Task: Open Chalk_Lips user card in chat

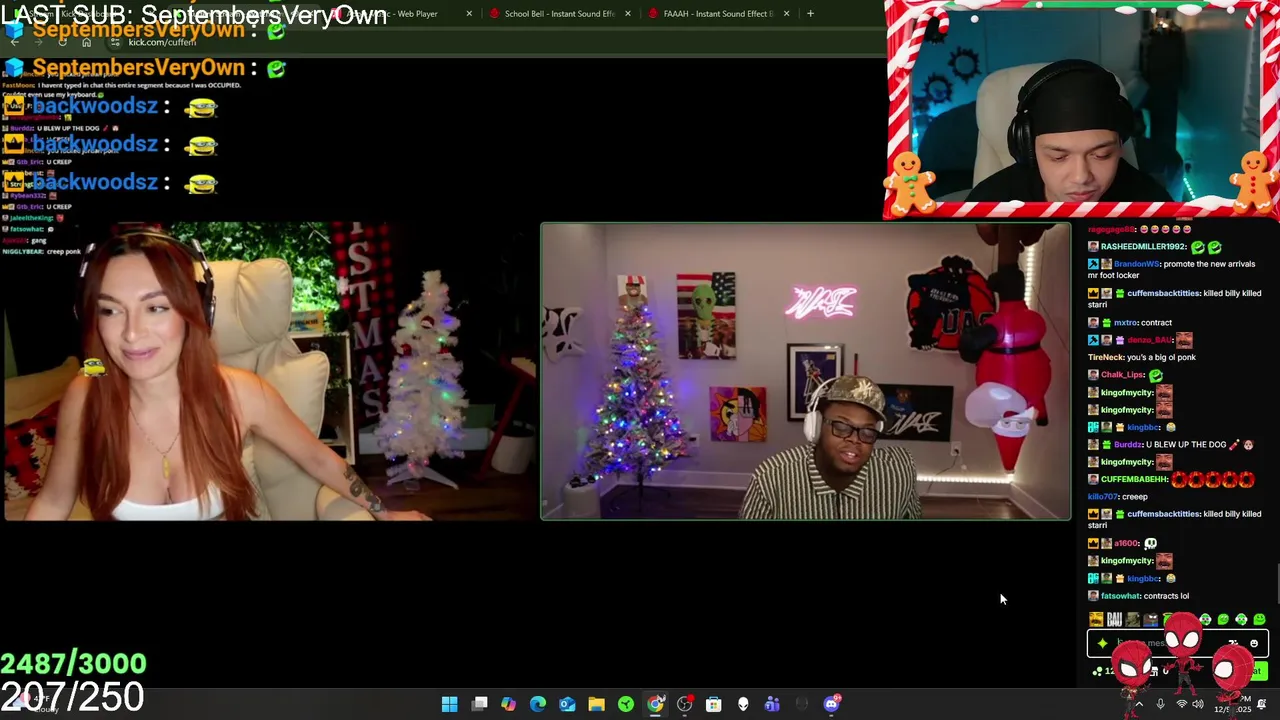Action: 1123,375
